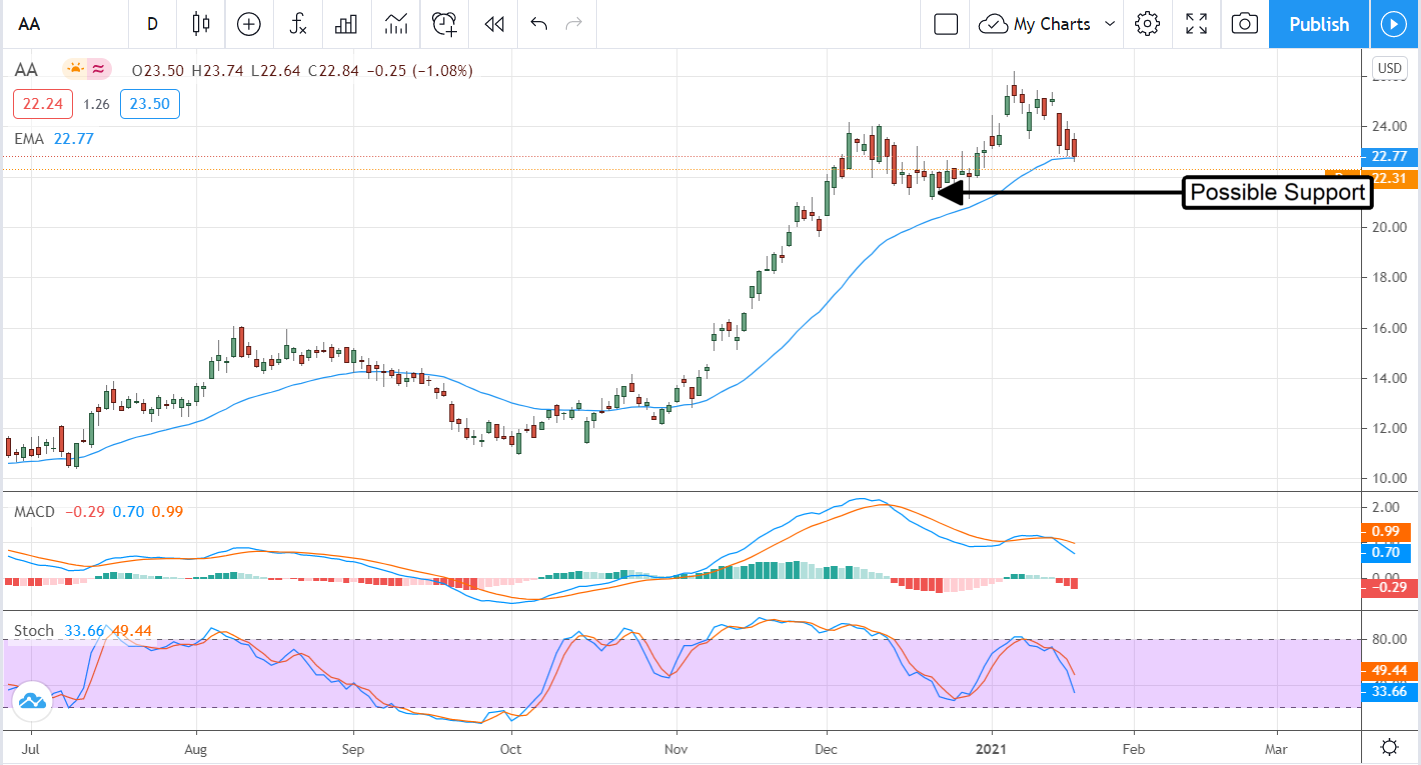Undo the last chart action
The image size is (1421, 765).
(539, 24)
